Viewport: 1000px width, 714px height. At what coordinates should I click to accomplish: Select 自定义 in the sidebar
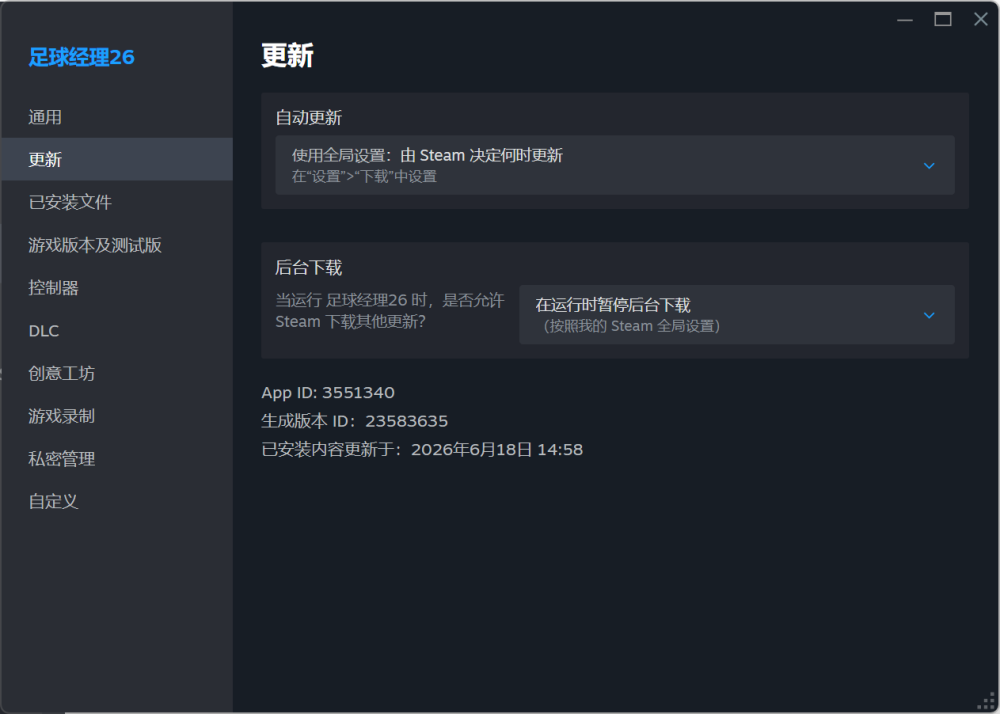[116, 501]
